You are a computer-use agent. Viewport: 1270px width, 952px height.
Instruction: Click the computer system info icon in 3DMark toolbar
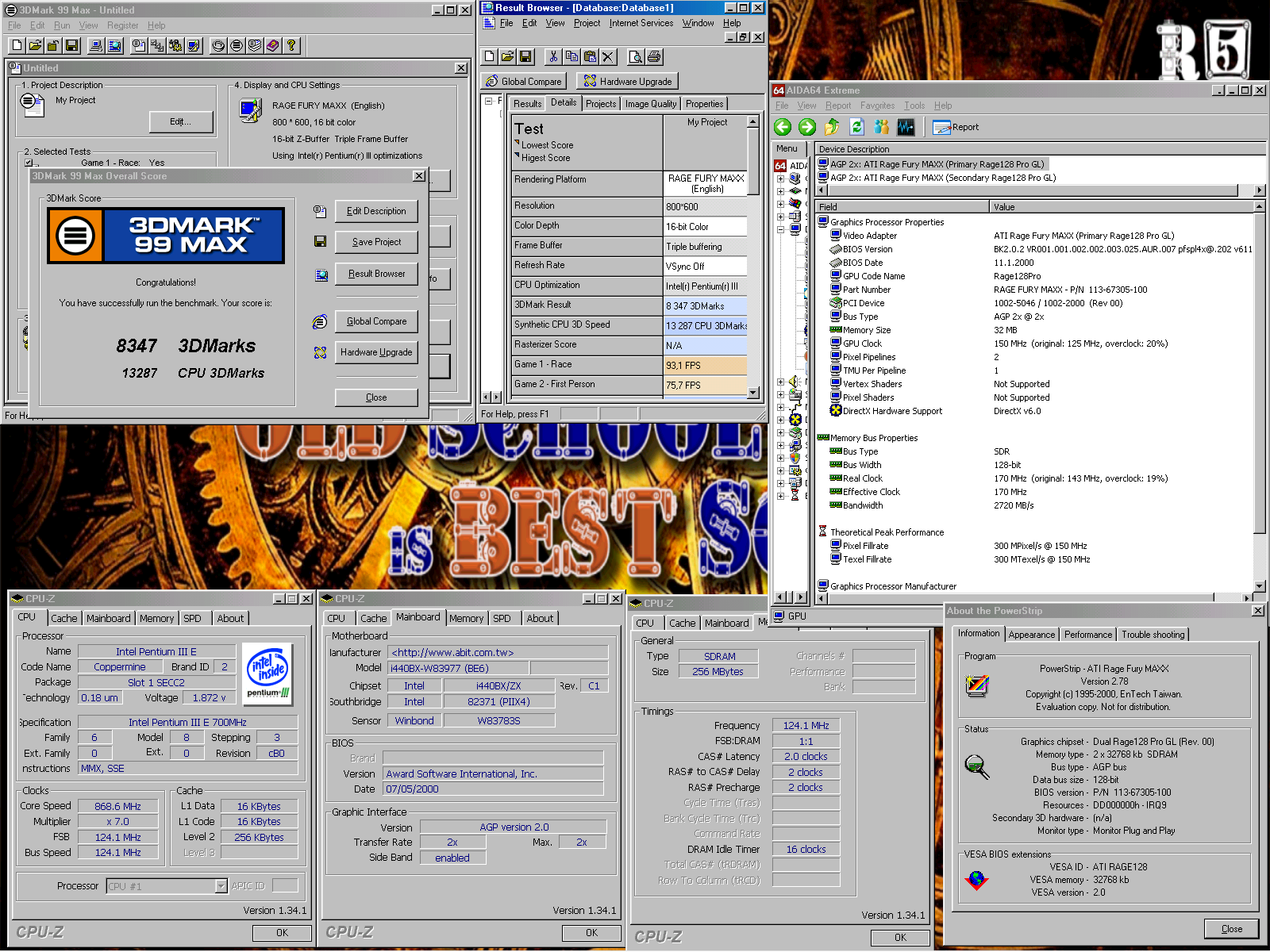click(96, 45)
